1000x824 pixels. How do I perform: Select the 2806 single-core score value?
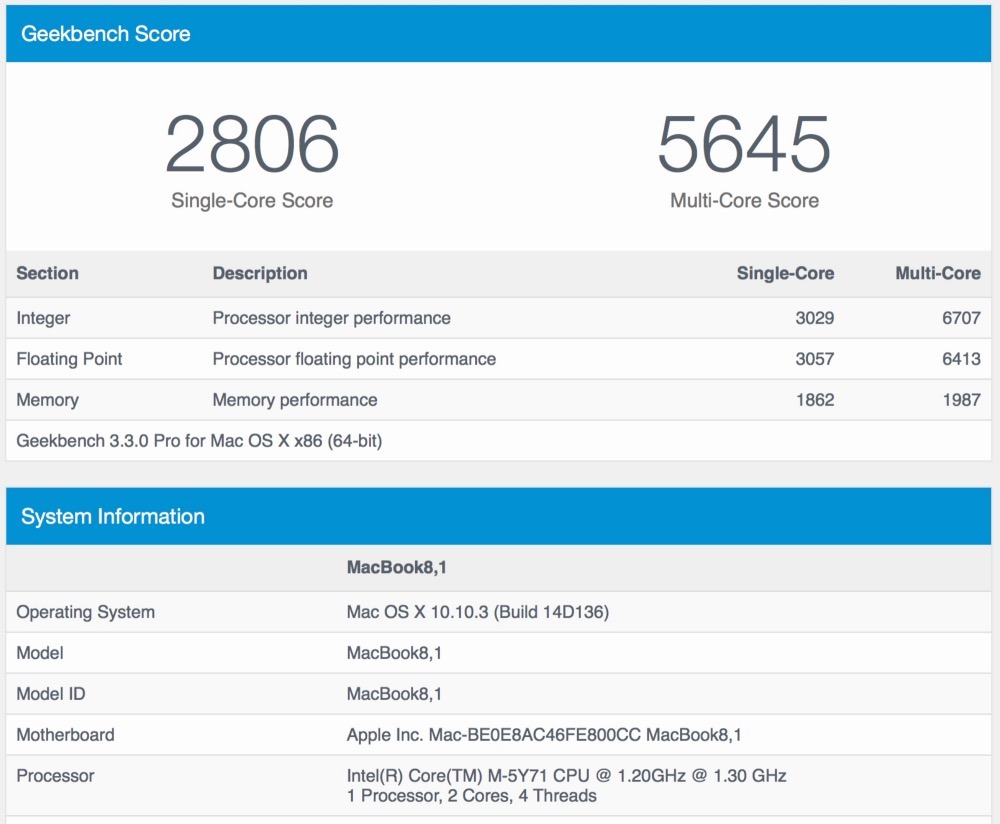pos(252,144)
